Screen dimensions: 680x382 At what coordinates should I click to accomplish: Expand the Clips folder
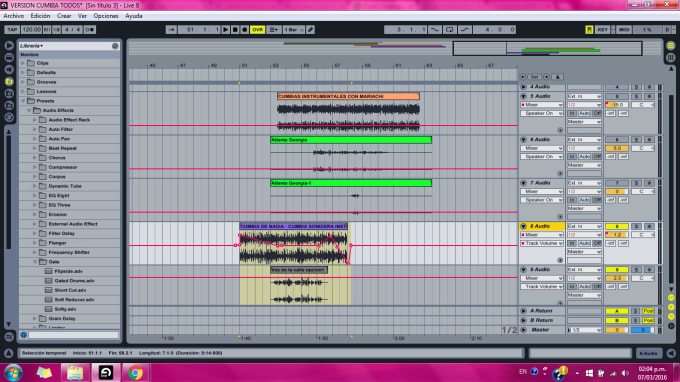(23, 63)
